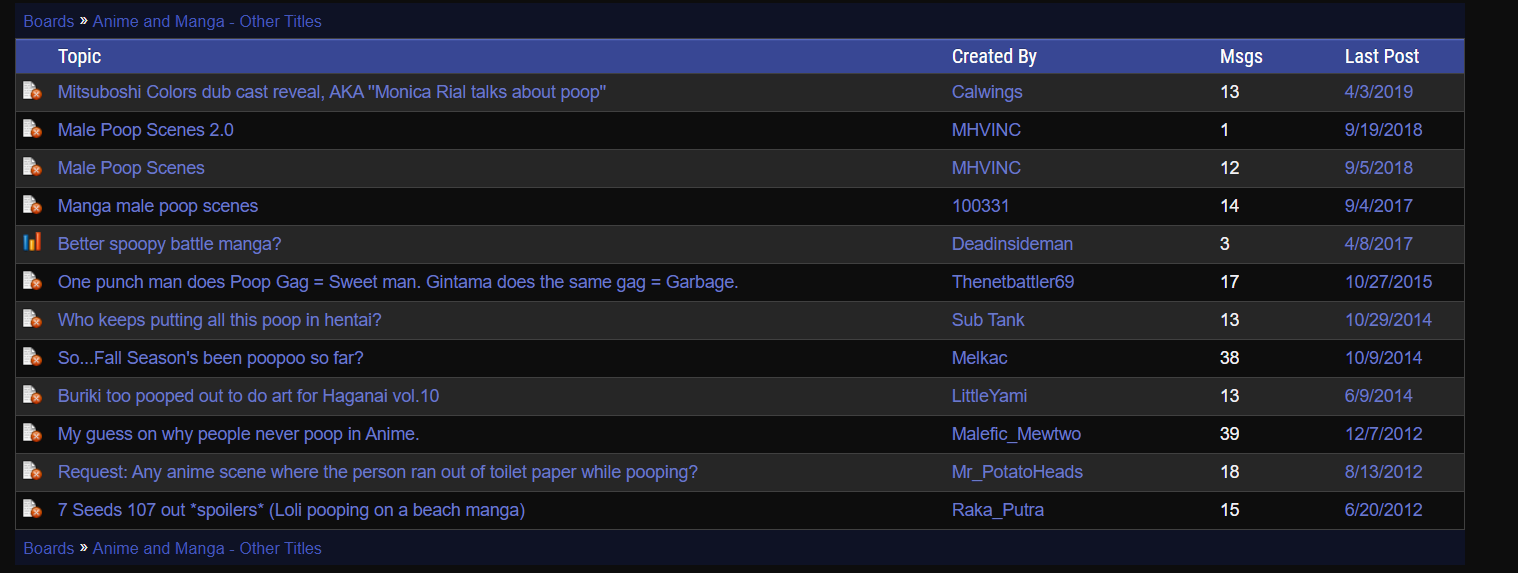View user profile Calwings
The width and height of the screenshot is (1518, 573).
(x=987, y=92)
